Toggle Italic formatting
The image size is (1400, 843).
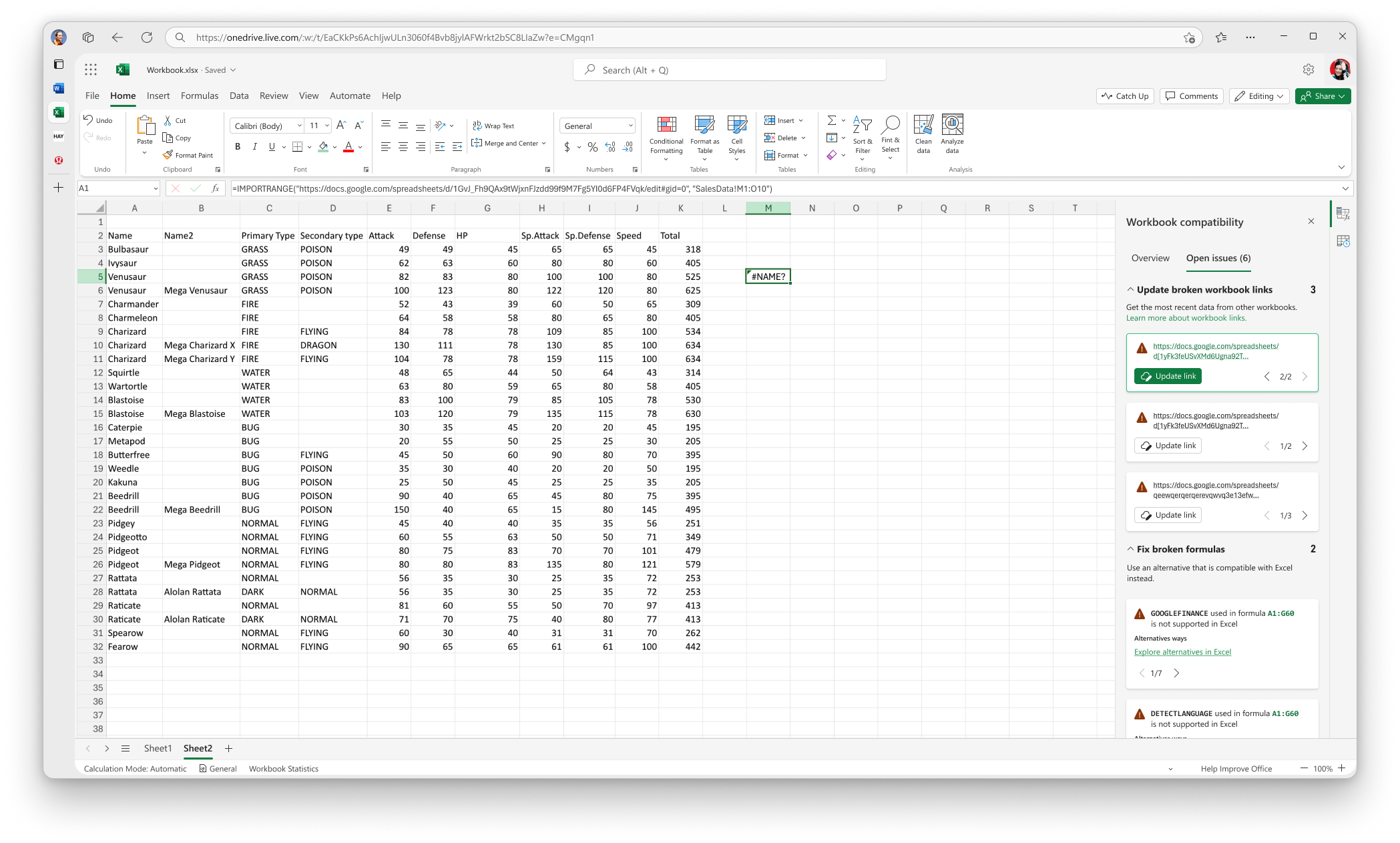coord(254,147)
